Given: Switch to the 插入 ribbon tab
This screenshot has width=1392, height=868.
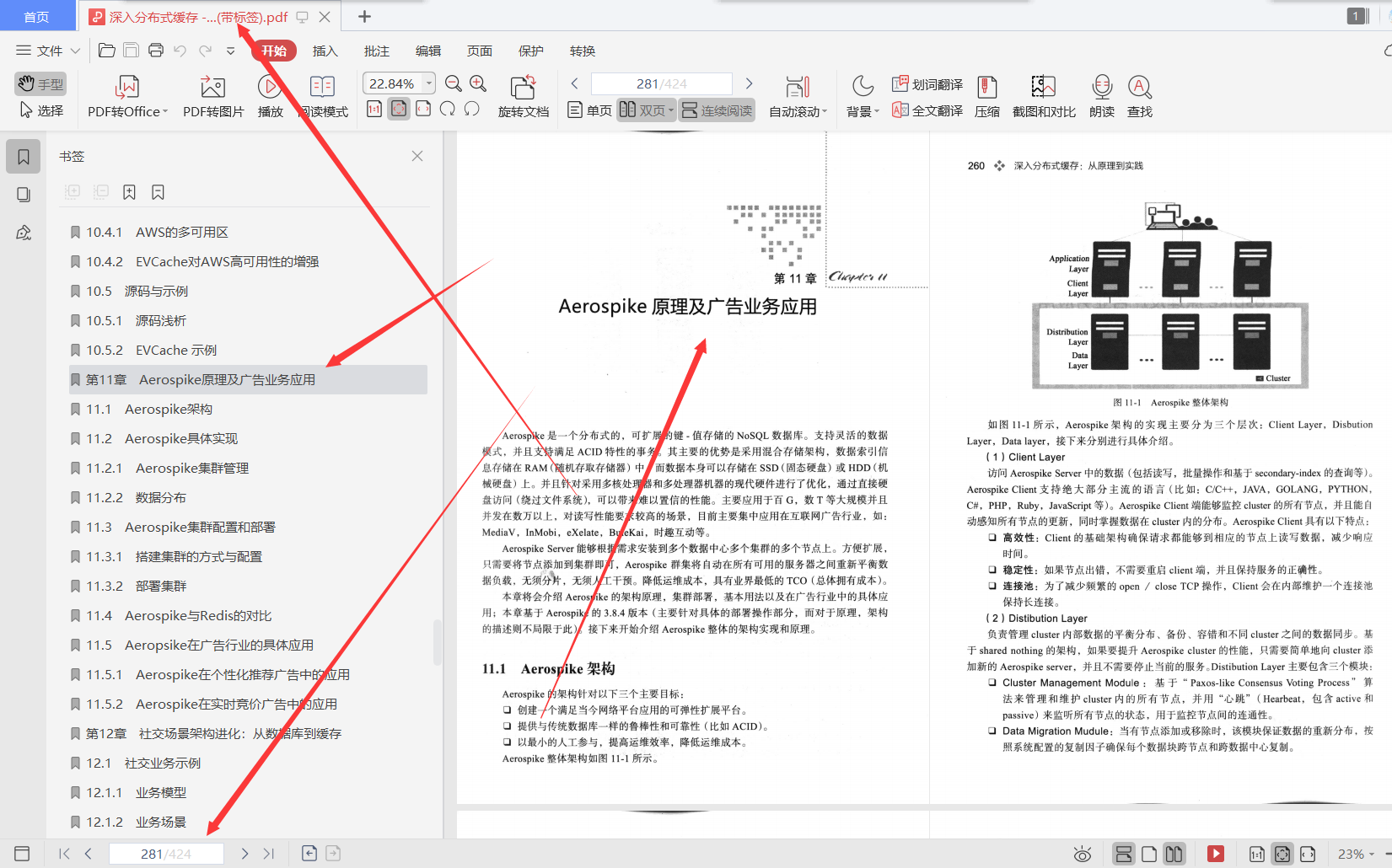Looking at the screenshot, I should pos(325,51).
